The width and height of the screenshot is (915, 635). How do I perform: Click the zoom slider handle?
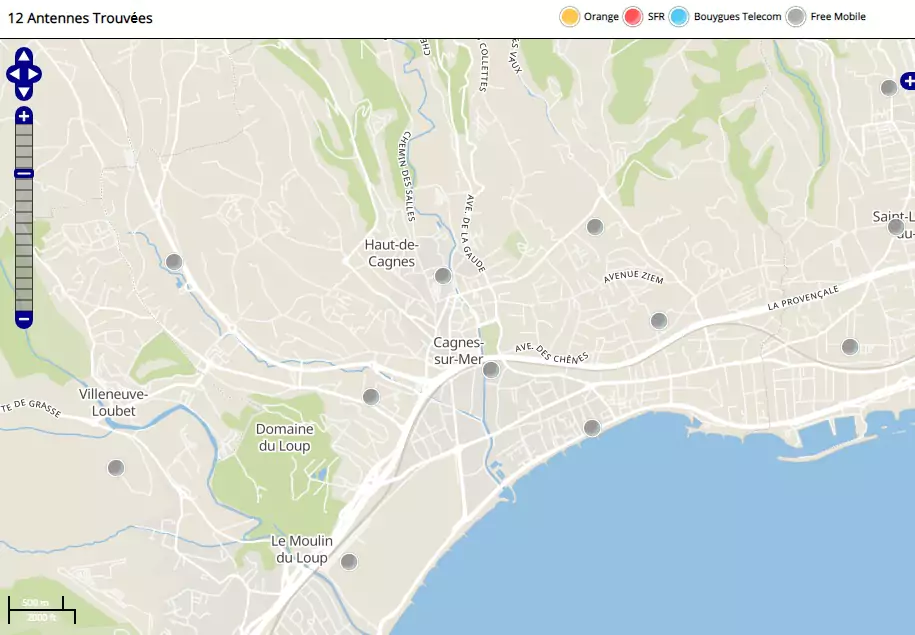pyautogui.click(x=24, y=174)
